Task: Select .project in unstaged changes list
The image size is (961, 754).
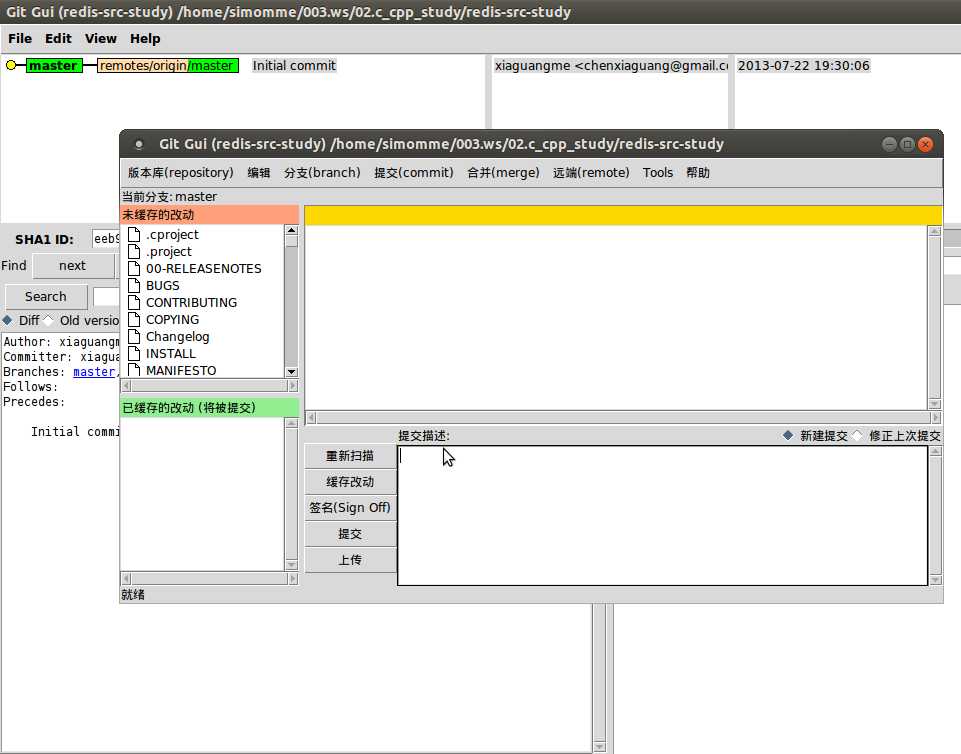Action: tap(169, 251)
